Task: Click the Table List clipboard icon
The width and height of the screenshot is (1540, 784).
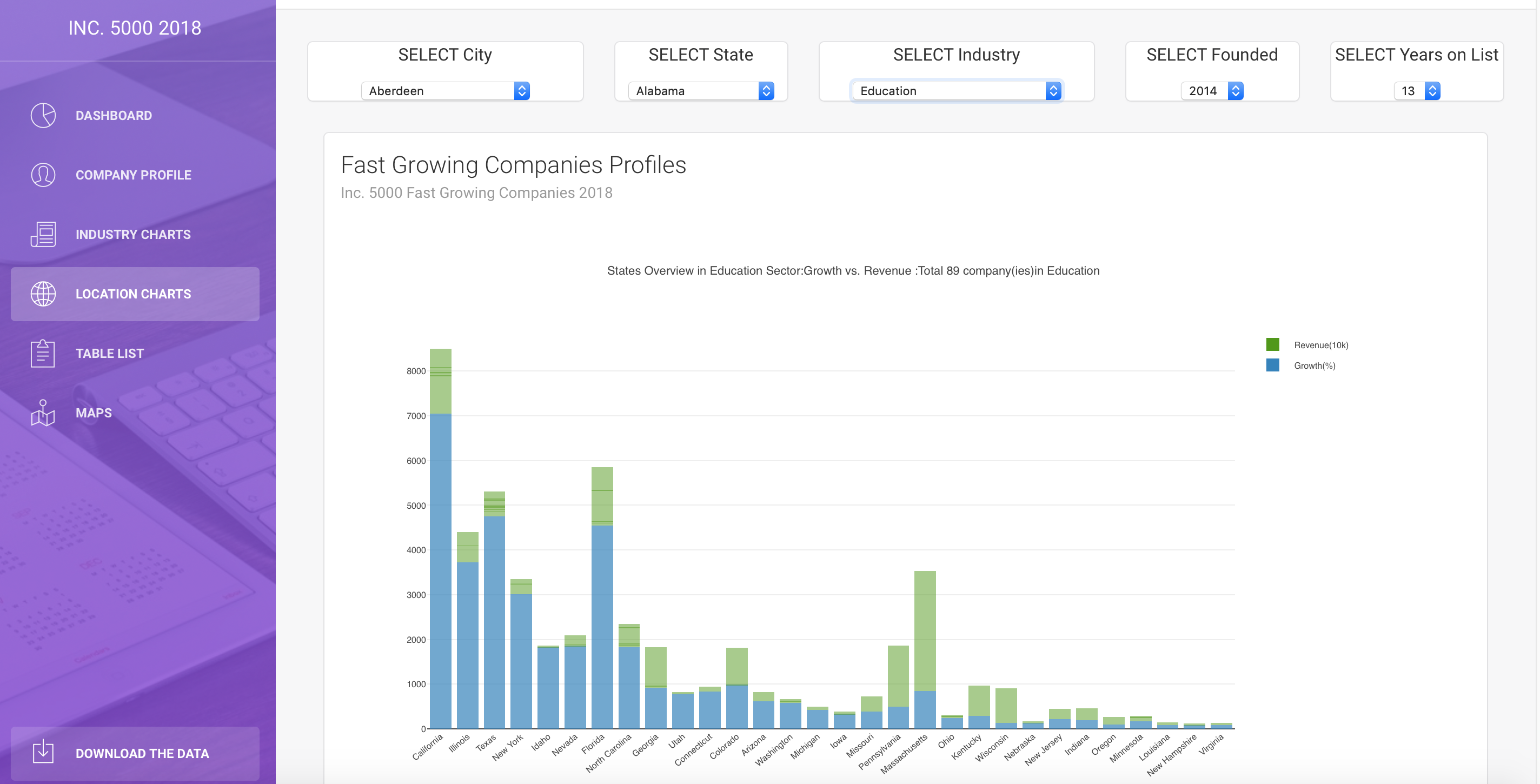Action: tap(43, 353)
